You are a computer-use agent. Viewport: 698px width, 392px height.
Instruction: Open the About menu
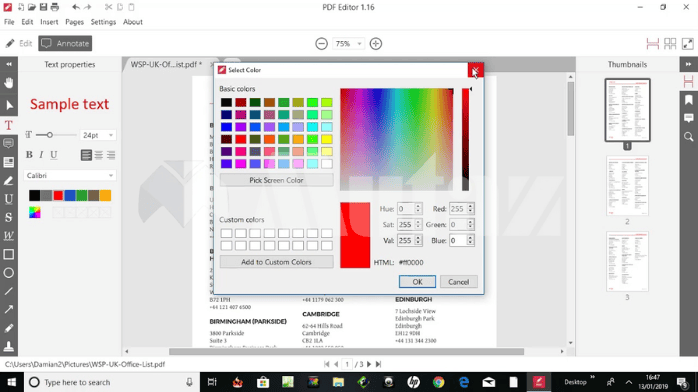(x=133, y=22)
